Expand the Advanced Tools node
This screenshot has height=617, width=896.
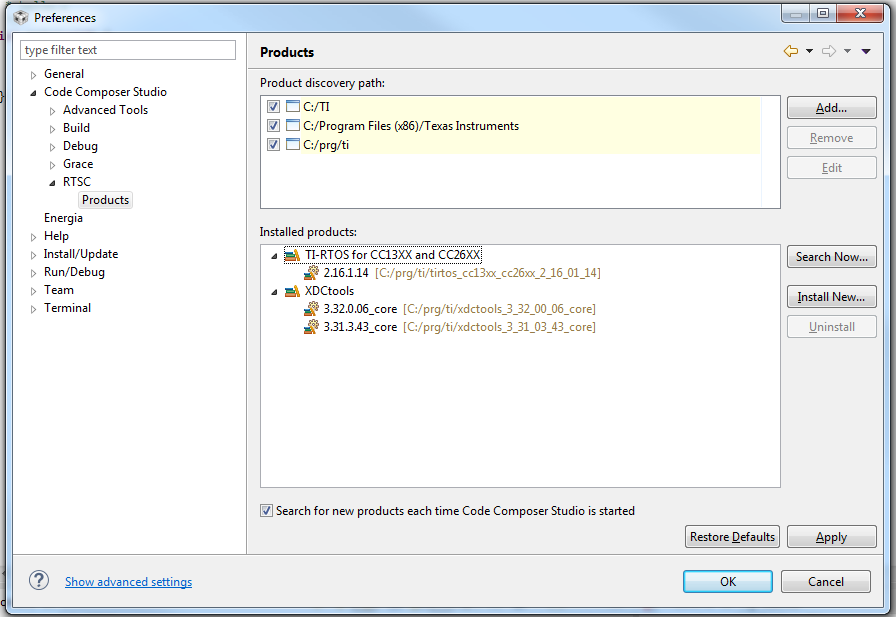click(x=52, y=111)
